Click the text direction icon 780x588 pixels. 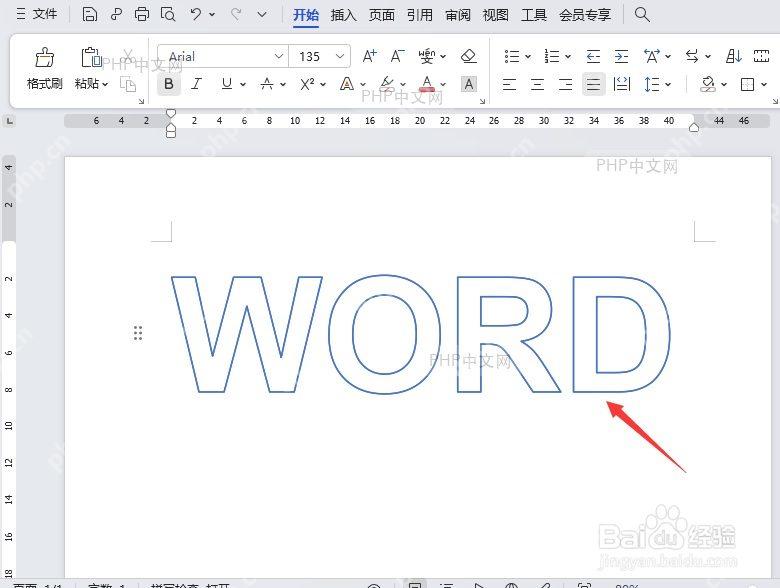coord(692,56)
